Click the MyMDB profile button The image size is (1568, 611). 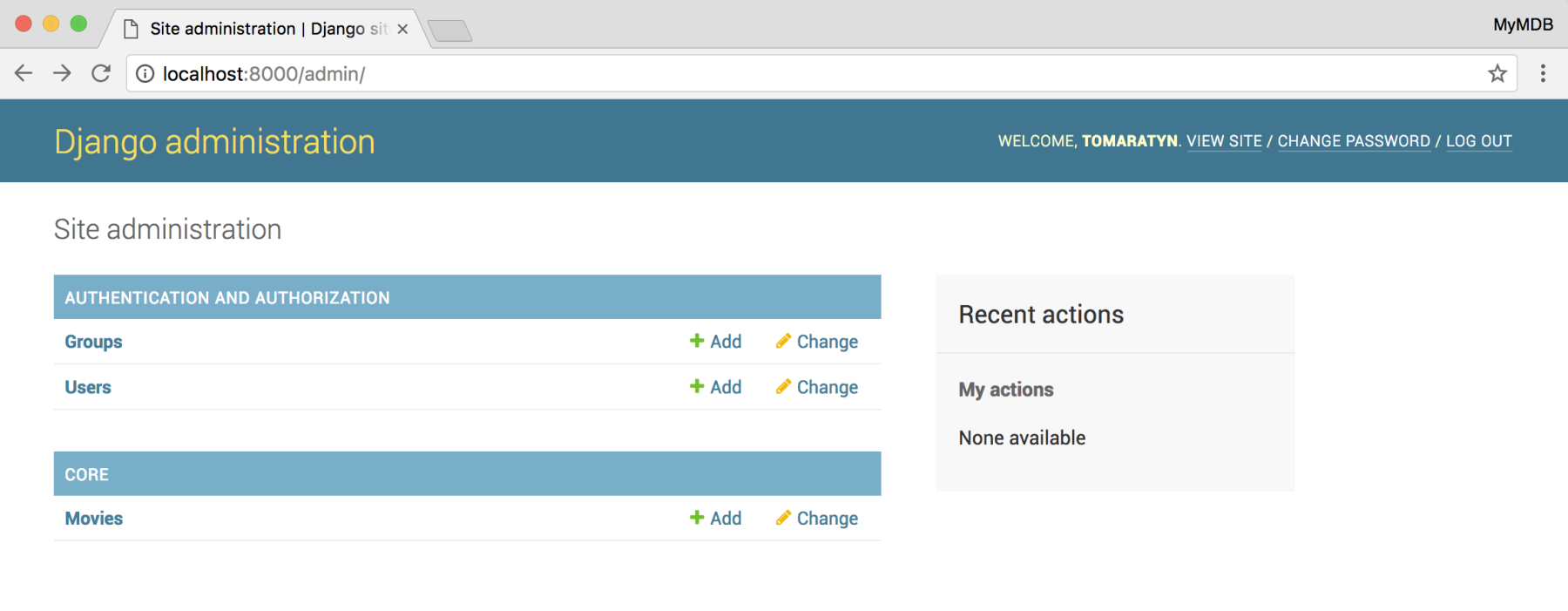tap(1523, 24)
